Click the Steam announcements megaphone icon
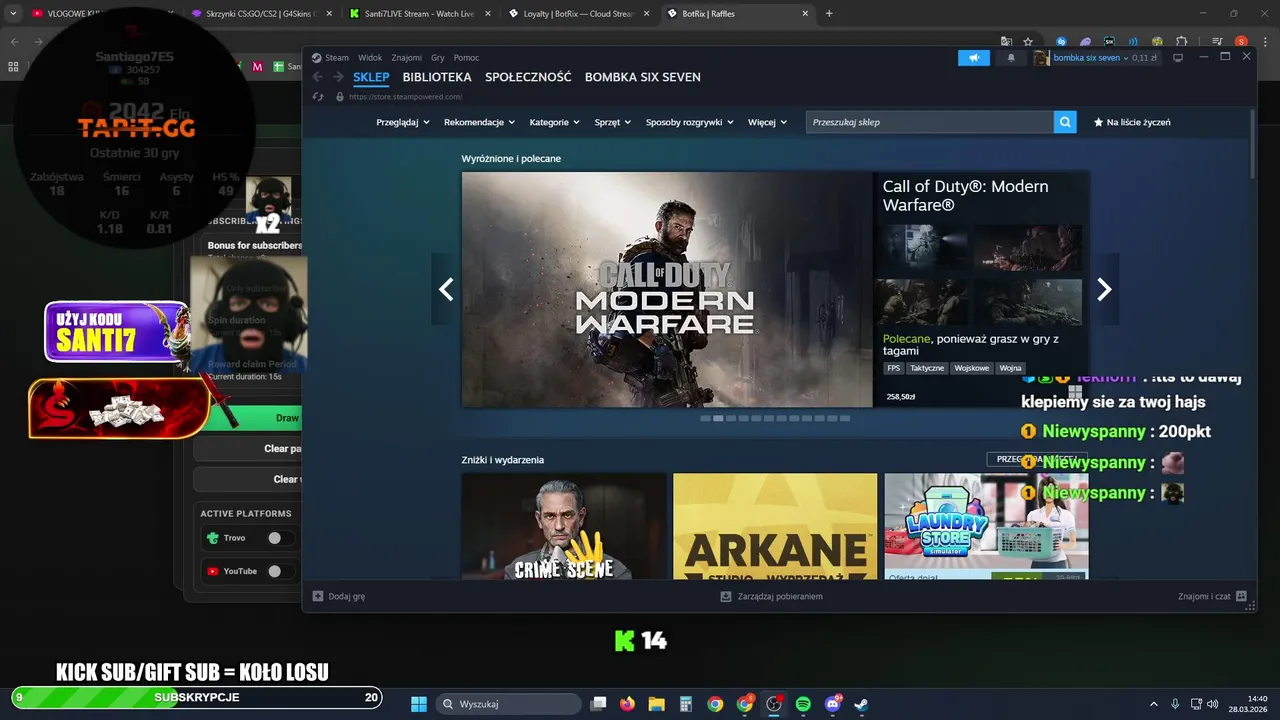 pos(973,58)
